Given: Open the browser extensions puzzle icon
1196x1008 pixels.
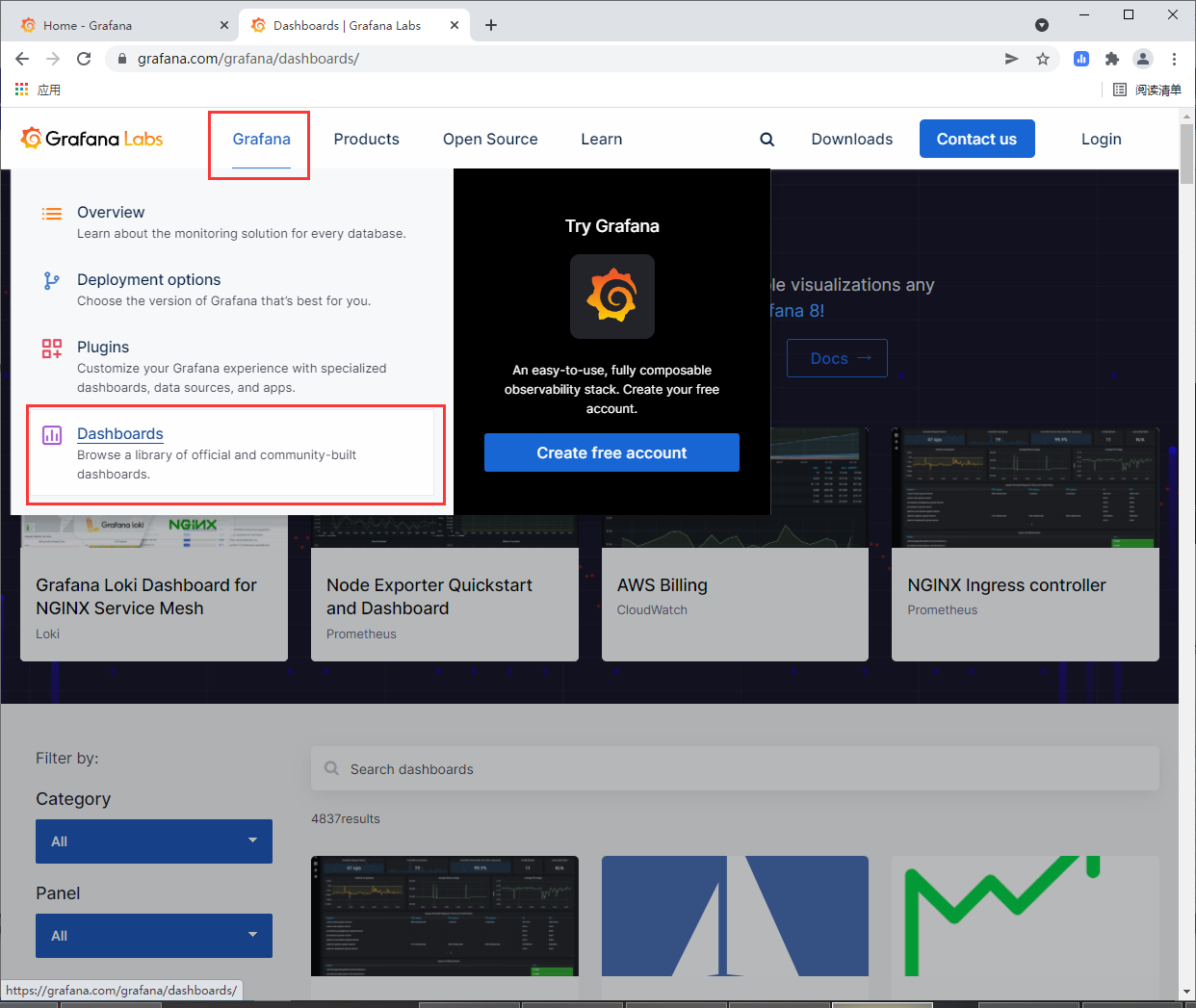Looking at the screenshot, I should [x=1112, y=59].
